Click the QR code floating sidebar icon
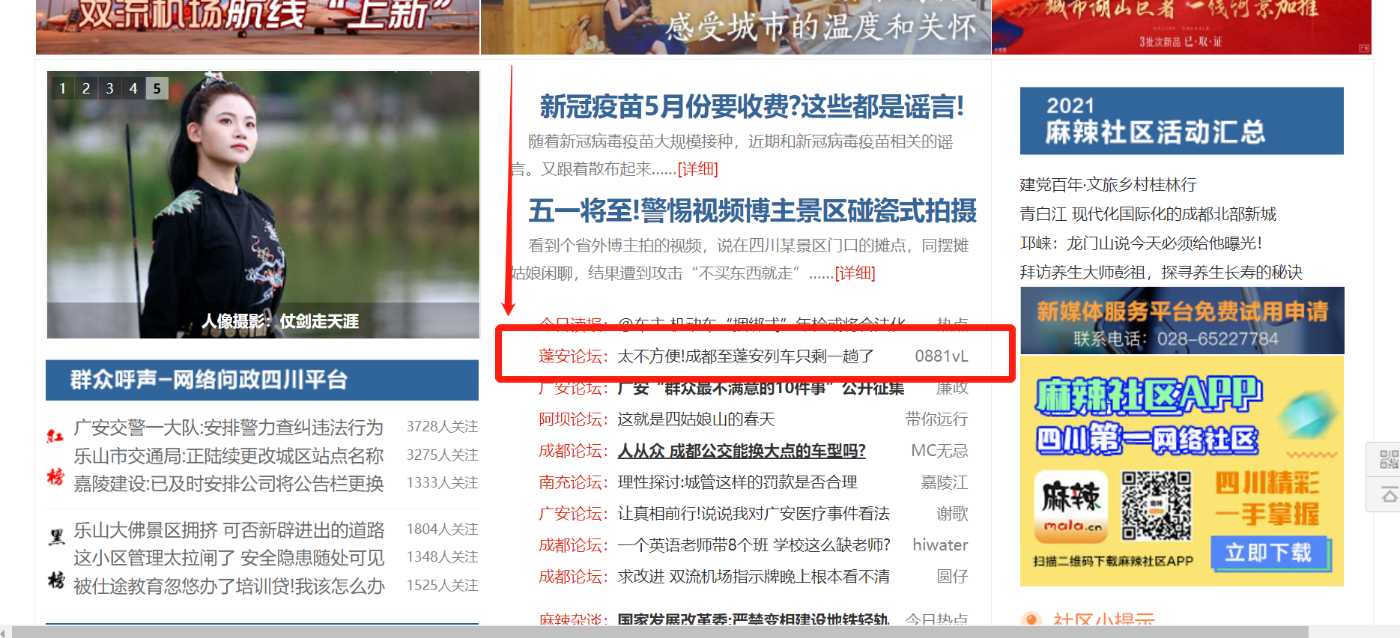The image size is (1400, 638). point(1388,461)
